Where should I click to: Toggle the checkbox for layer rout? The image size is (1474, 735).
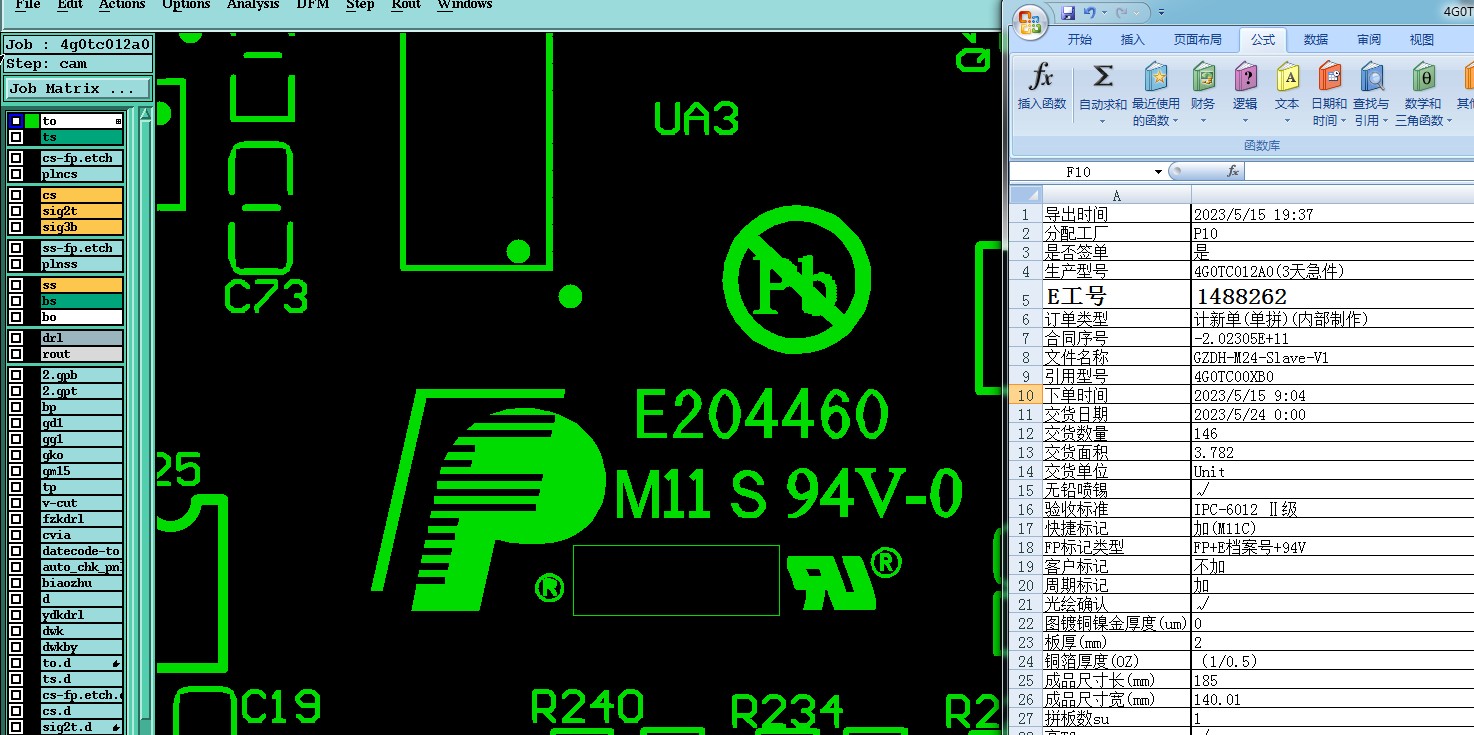pos(16,354)
